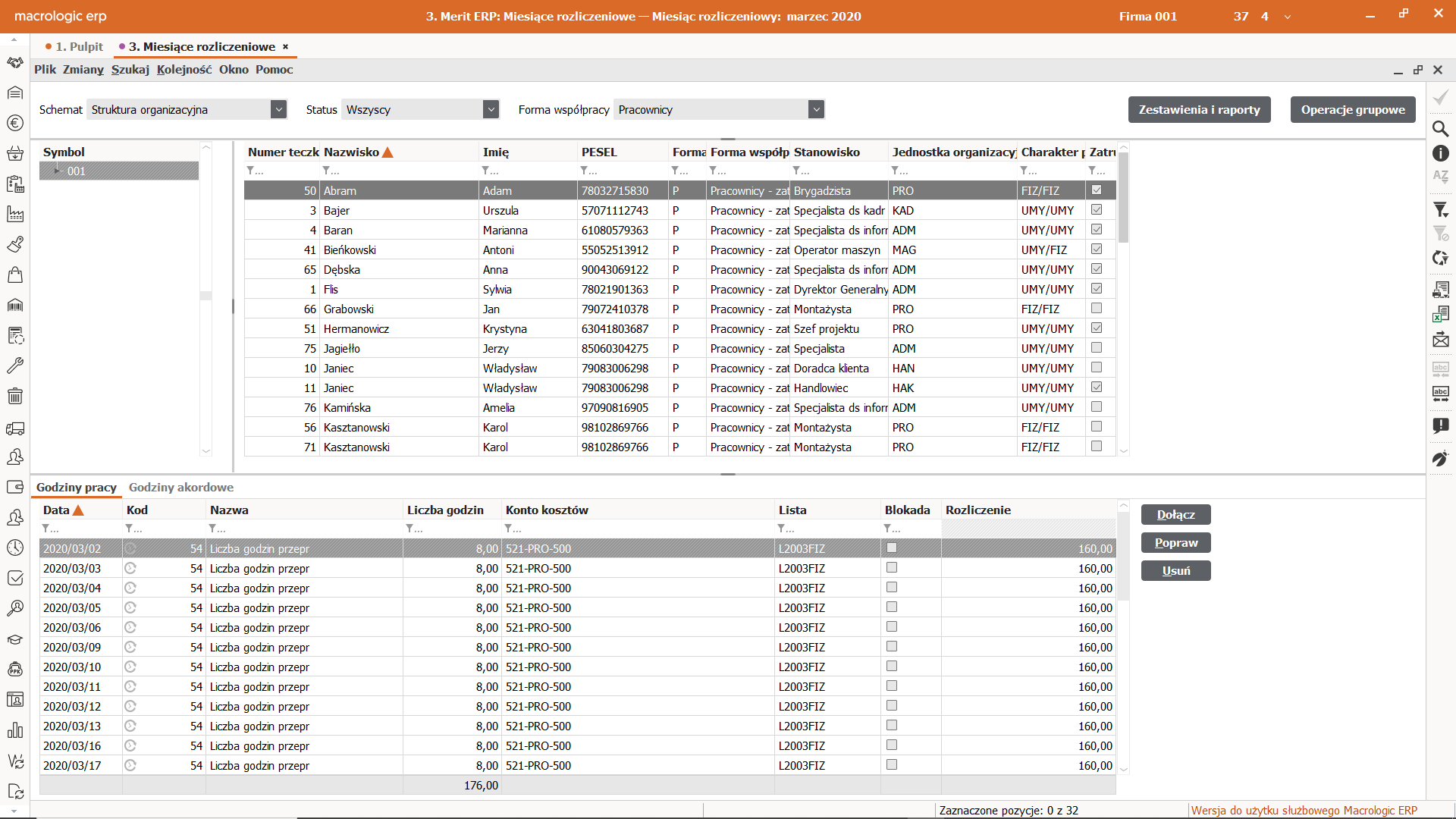Click the euro currency icon in left sidebar
Image resolution: width=1456 pixels, height=819 pixels.
pyautogui.click(x=14, y=123)
